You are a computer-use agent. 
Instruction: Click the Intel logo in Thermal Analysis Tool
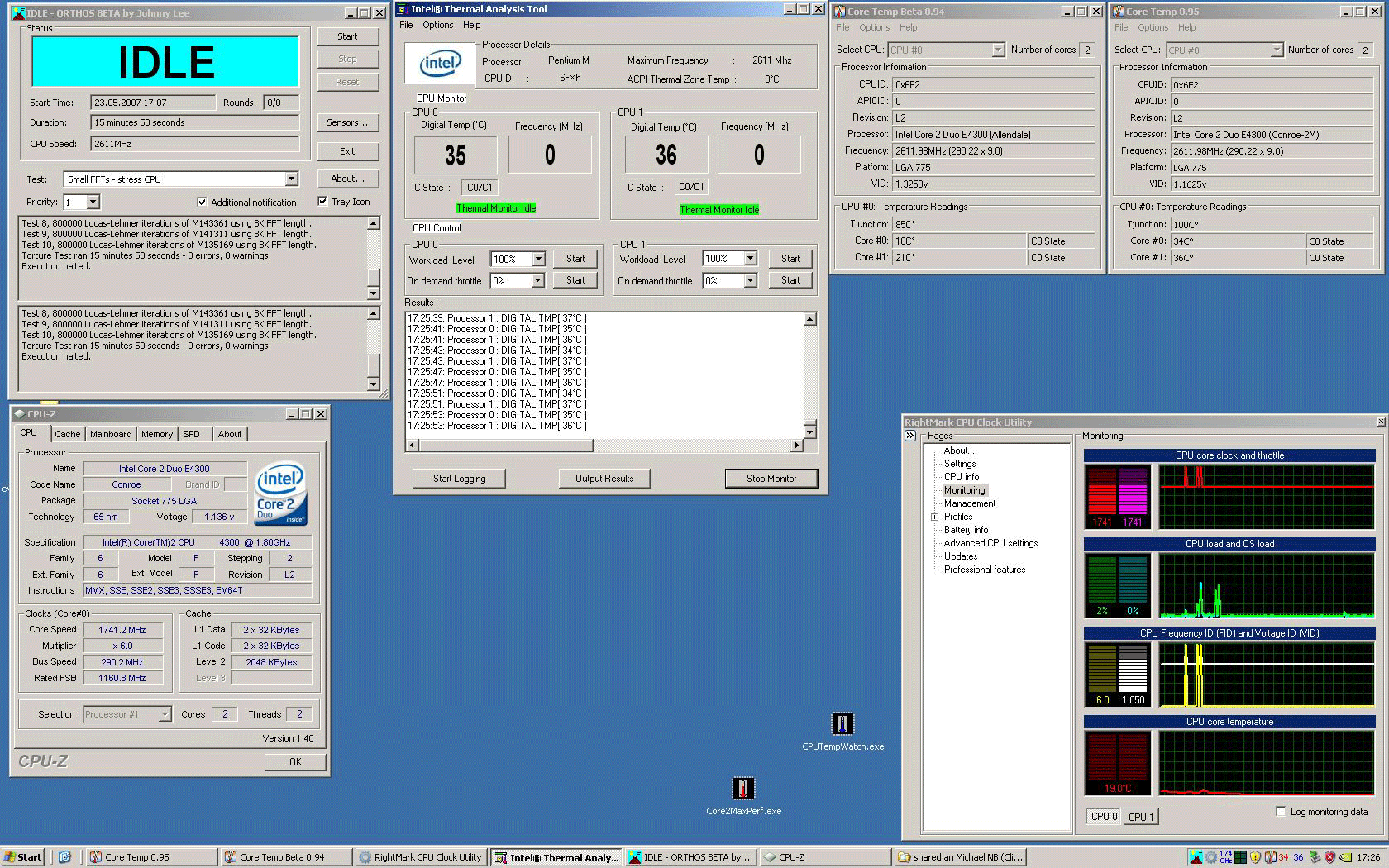tap(441, 63)
